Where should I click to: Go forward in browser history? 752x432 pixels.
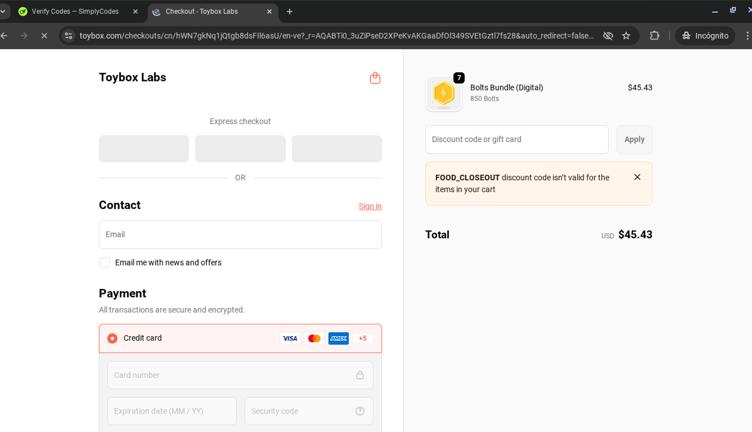(24, 35)
